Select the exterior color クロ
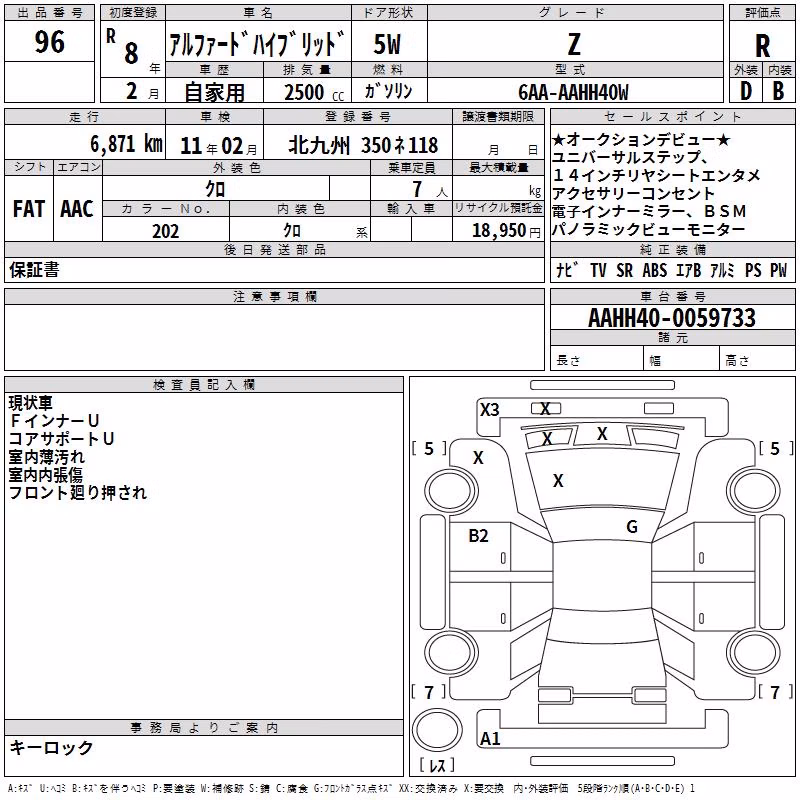 215,189
